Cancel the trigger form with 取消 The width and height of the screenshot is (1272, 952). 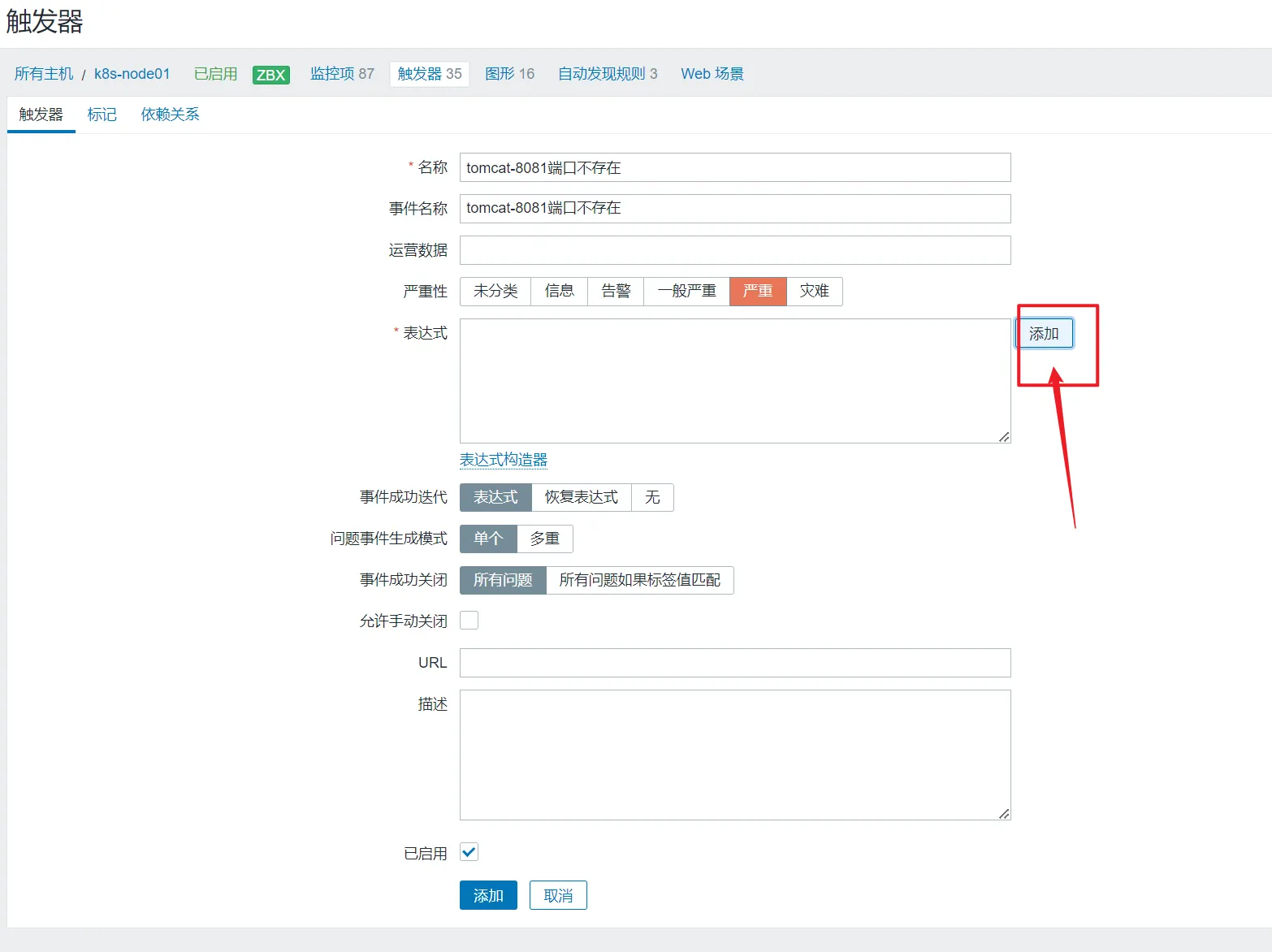coord(558,896)
